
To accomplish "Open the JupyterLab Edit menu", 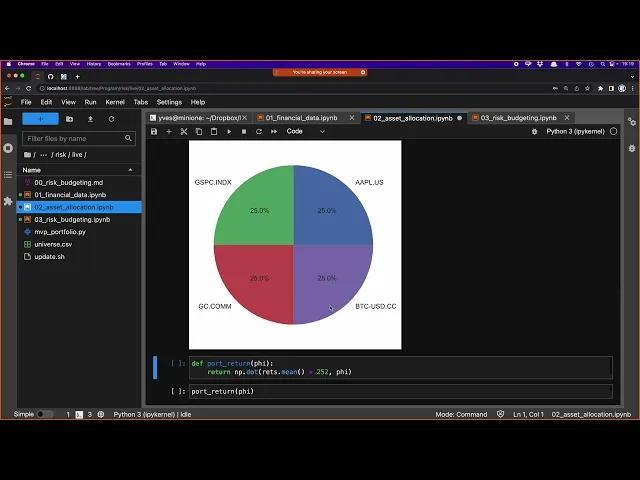I will (x=46, y=102).
